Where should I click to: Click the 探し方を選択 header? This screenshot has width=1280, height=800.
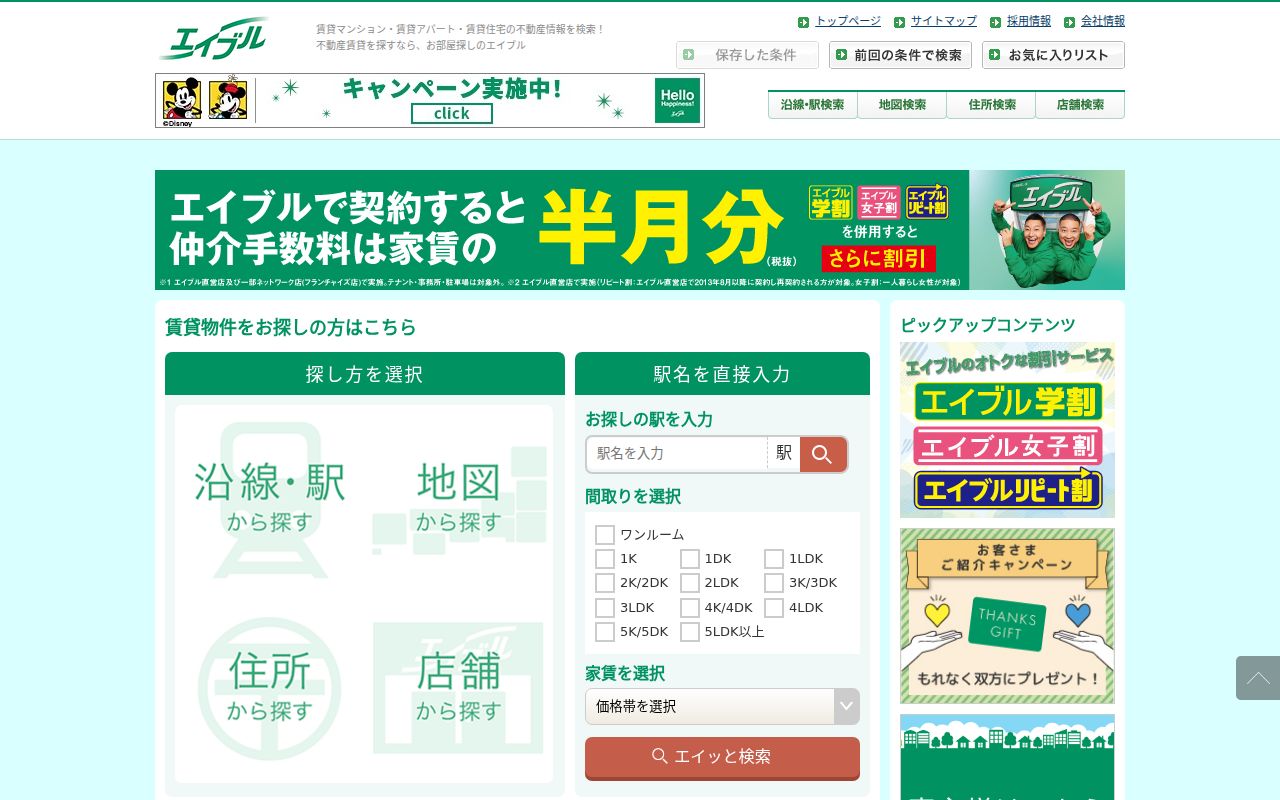click(x=365, y=374)
